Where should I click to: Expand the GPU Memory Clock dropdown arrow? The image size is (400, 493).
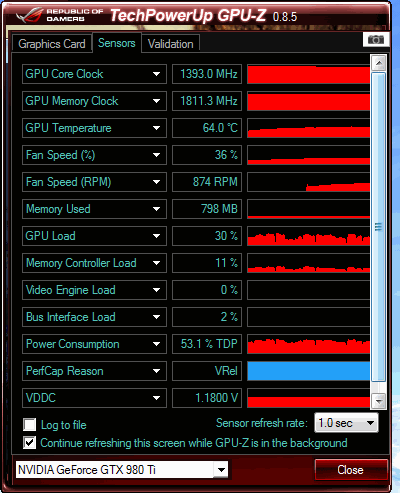(156, 101)
